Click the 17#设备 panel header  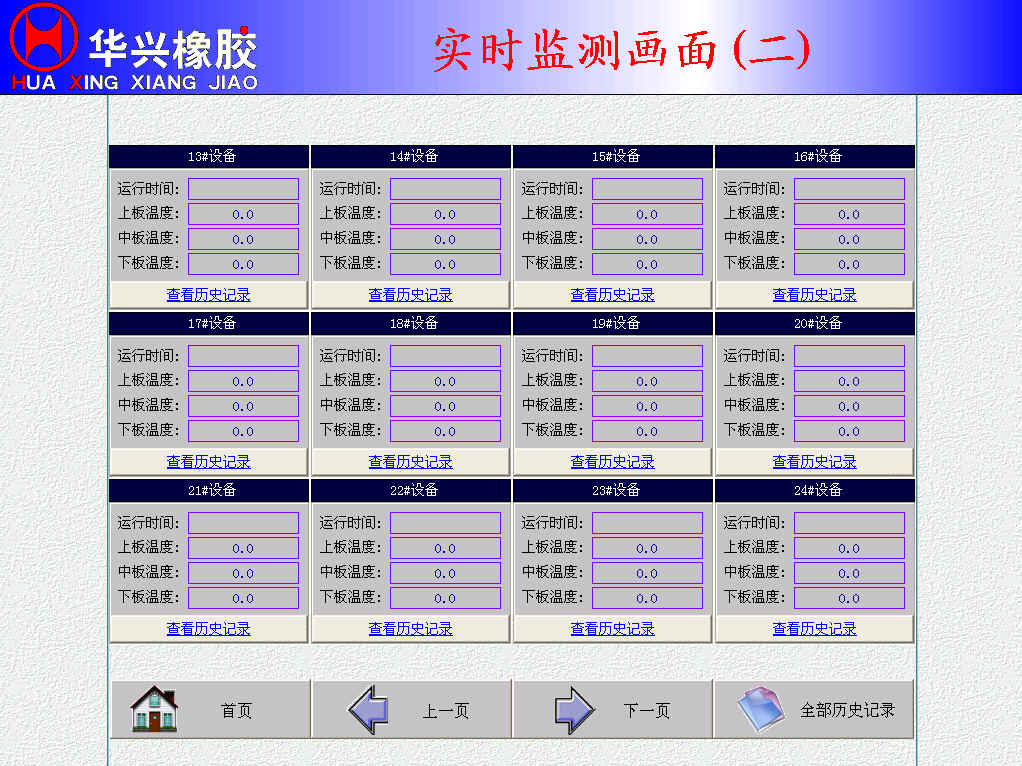tap(209, 323)
